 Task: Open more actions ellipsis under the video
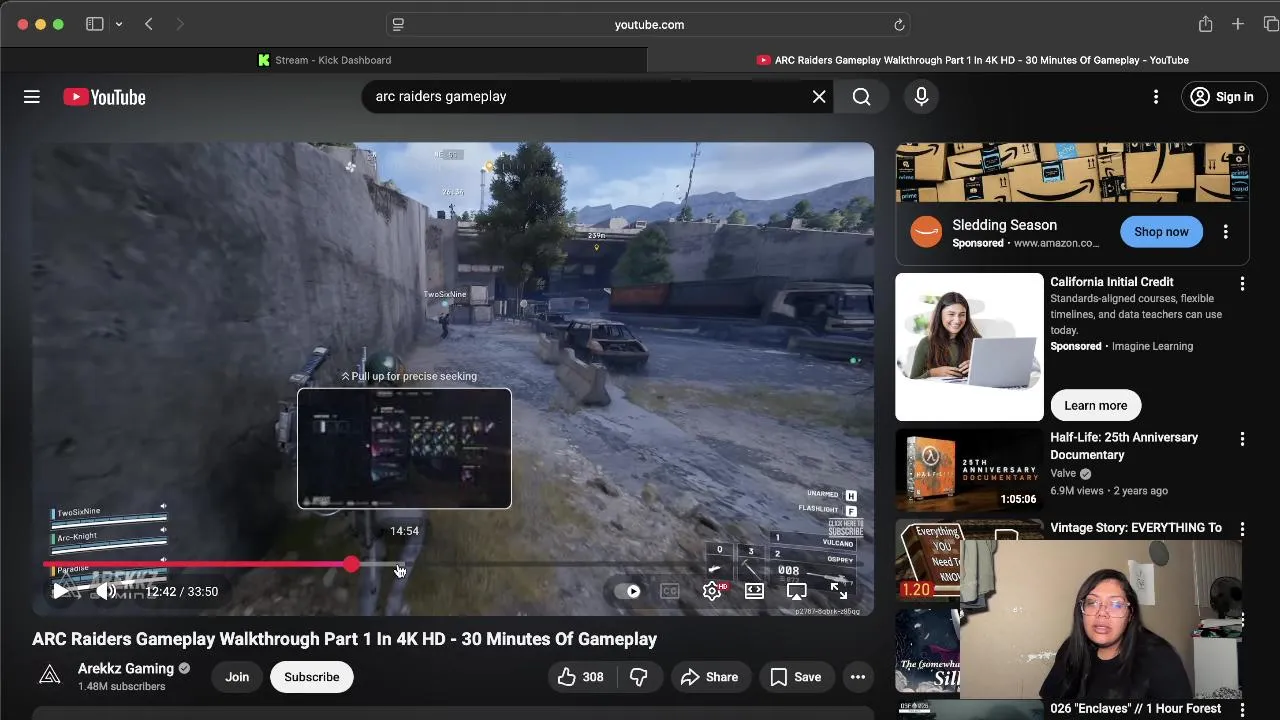coord(858,677)
